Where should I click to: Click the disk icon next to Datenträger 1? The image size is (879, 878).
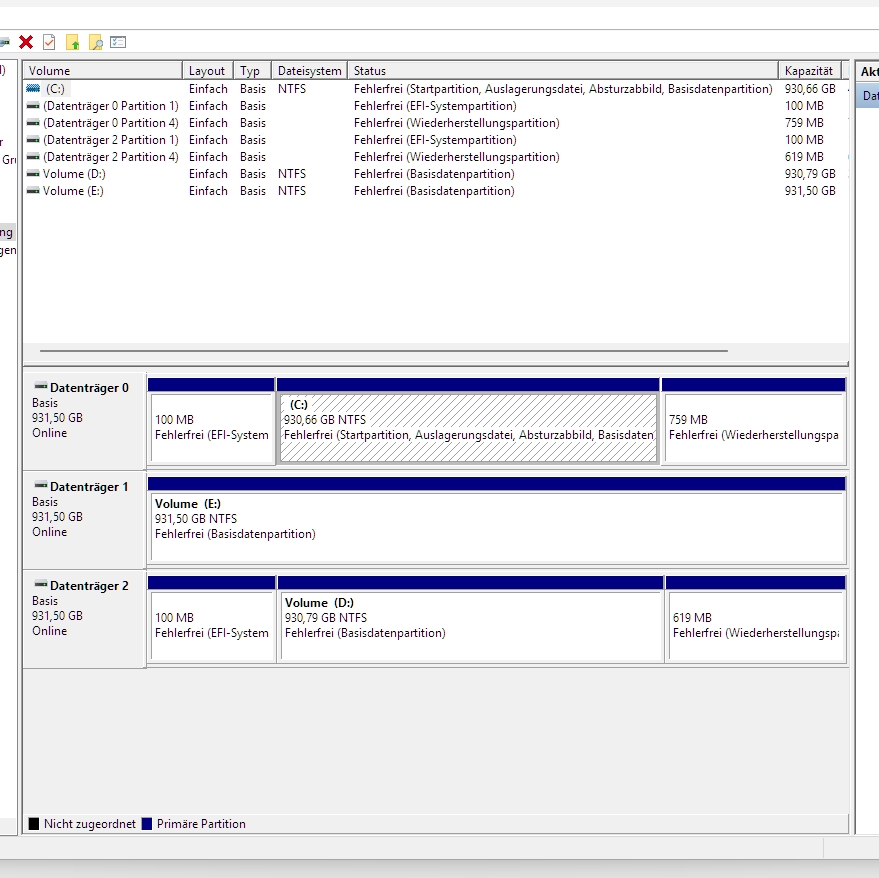(40, 485)
